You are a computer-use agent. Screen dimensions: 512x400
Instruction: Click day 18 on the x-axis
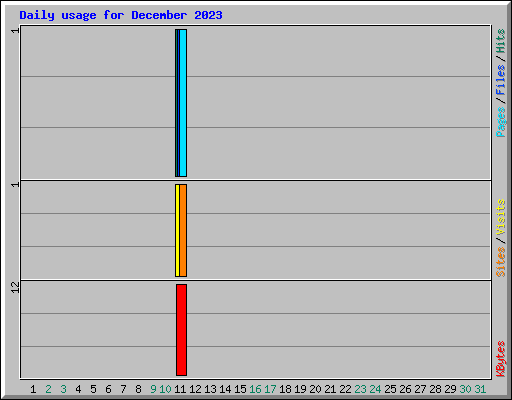tap(285, 389)
